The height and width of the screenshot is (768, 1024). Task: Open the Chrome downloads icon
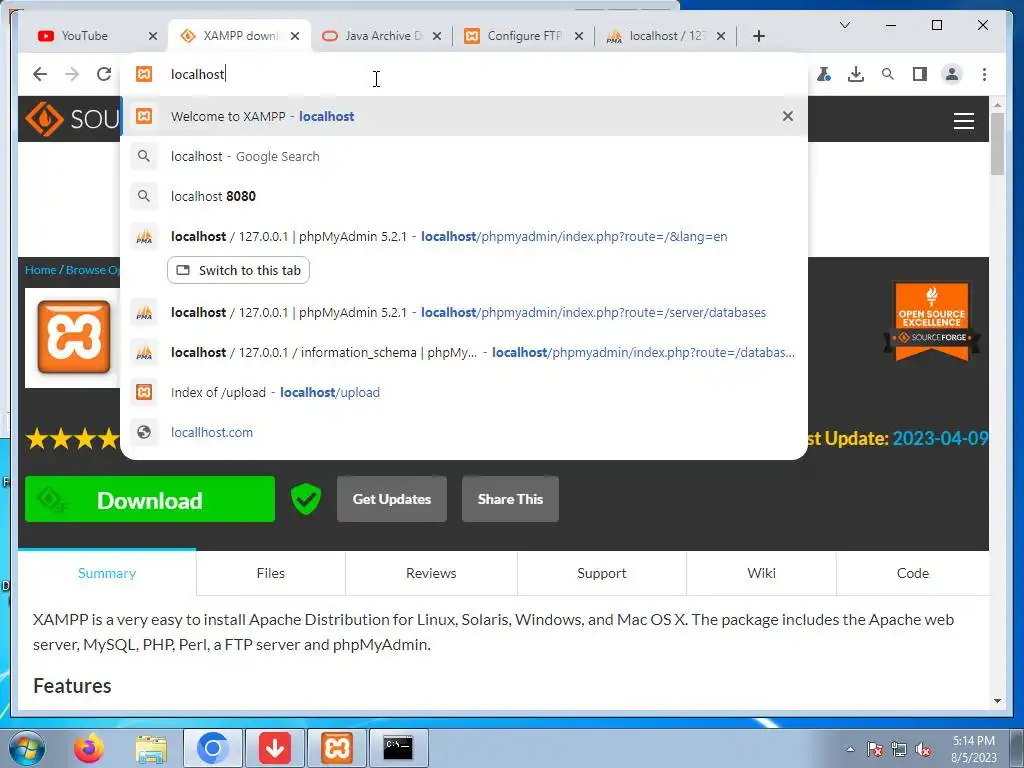(856, 74)
